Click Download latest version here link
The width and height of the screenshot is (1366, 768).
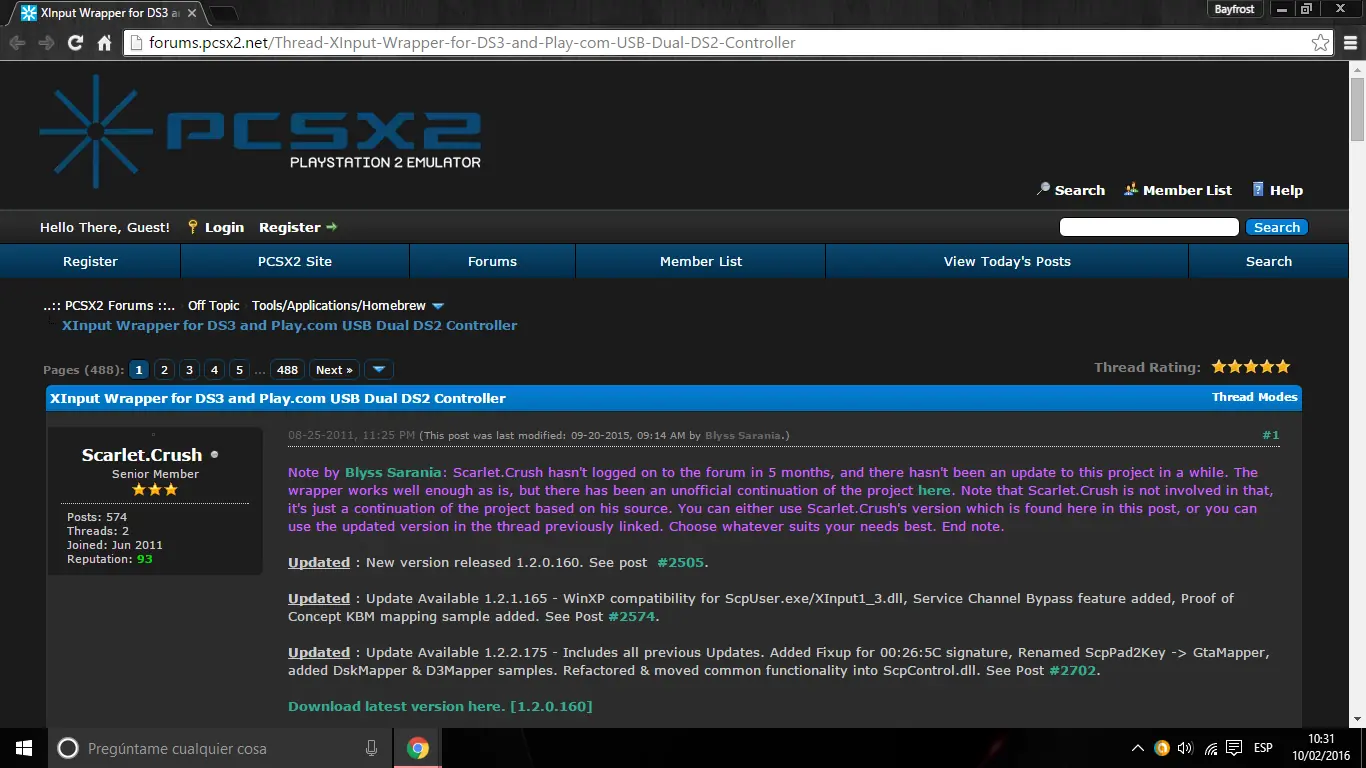click(440, 707)
